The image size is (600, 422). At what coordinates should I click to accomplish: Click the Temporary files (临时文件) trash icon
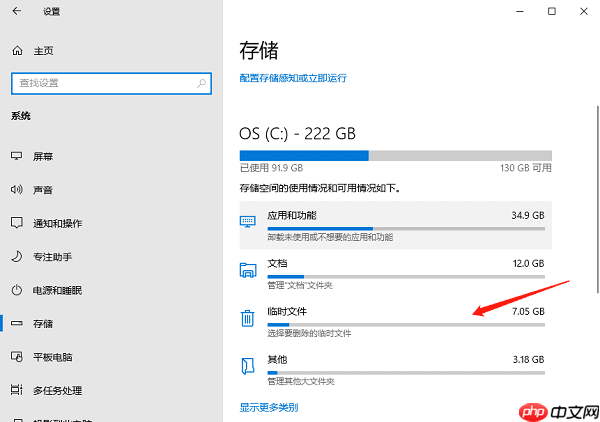point(248,318)
